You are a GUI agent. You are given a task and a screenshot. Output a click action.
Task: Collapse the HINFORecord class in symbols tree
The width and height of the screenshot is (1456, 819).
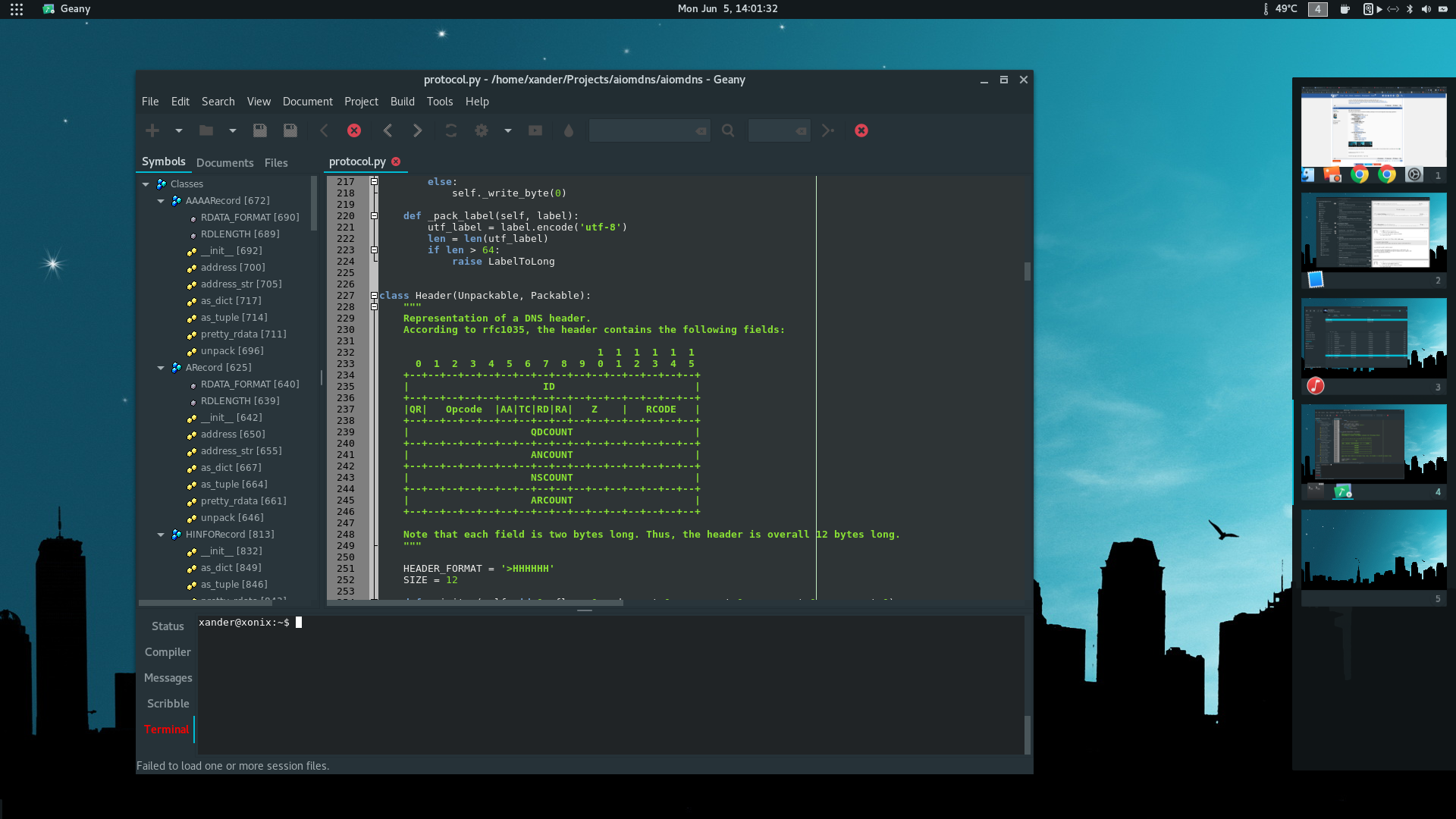(x=161, y=535)
